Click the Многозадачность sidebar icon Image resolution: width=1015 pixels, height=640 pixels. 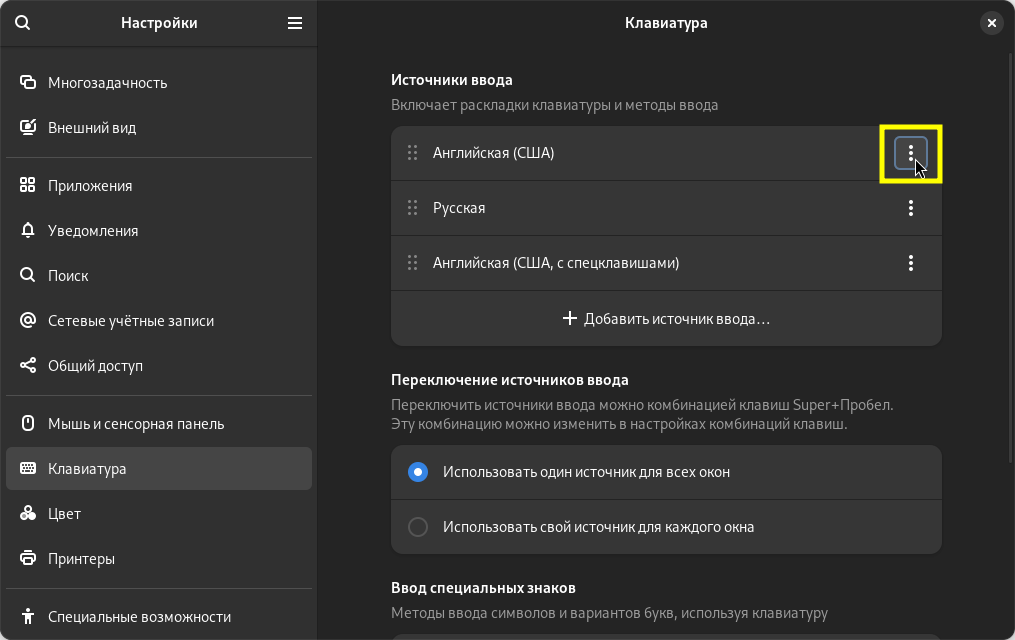click(28, 83)
